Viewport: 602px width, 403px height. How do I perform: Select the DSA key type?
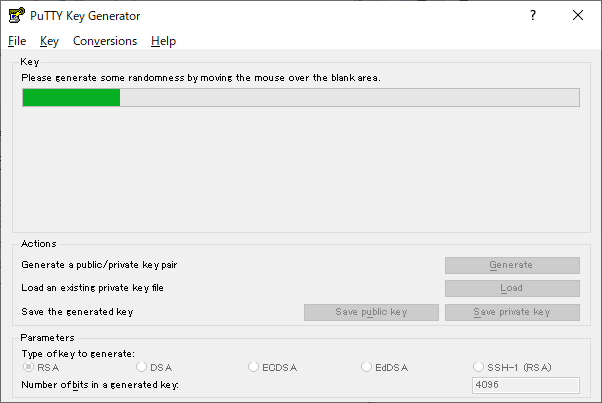pyautogui.click(x=154, y=367)
